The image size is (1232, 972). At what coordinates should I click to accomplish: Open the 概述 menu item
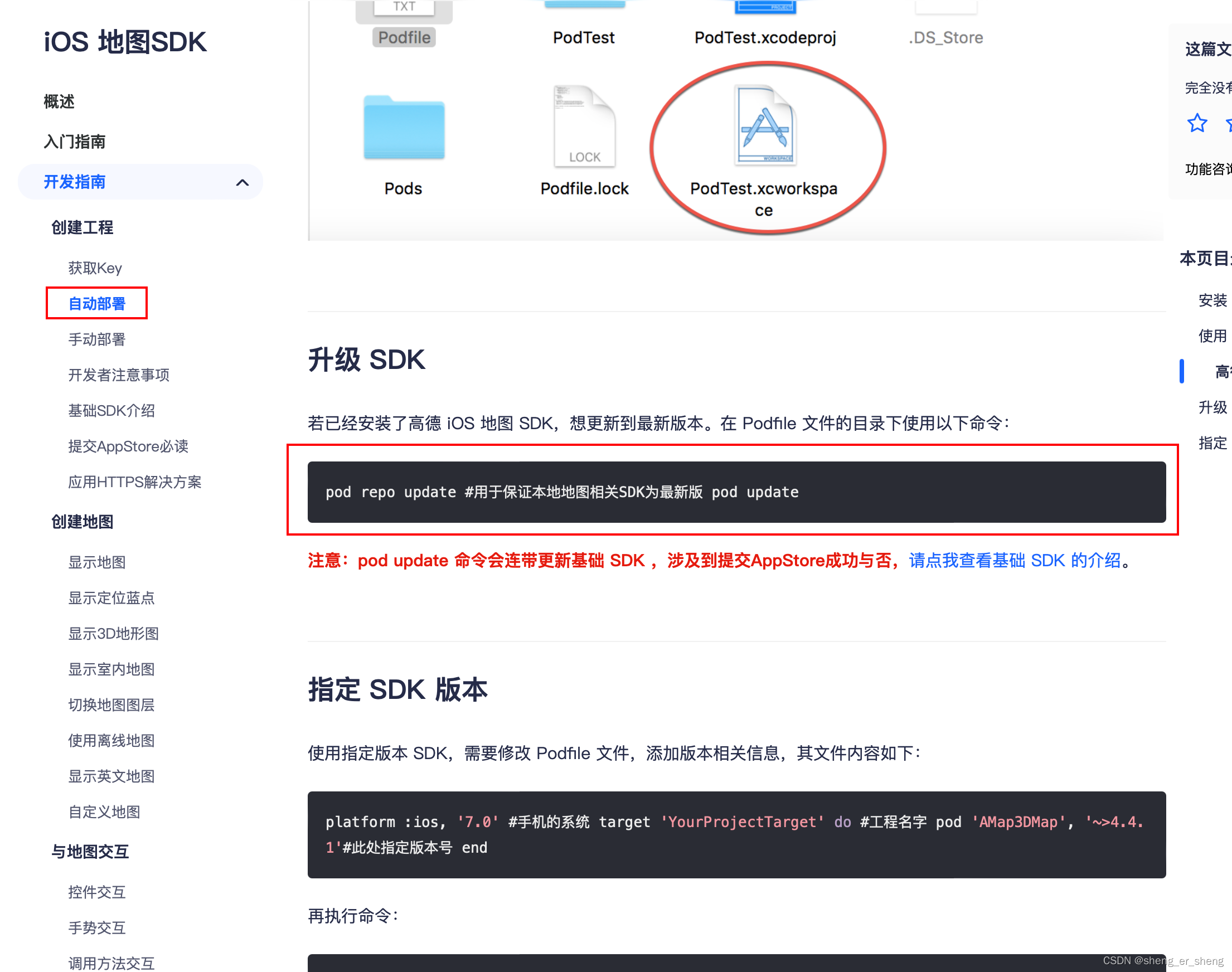pyautogui.click(x=59, y=101)
